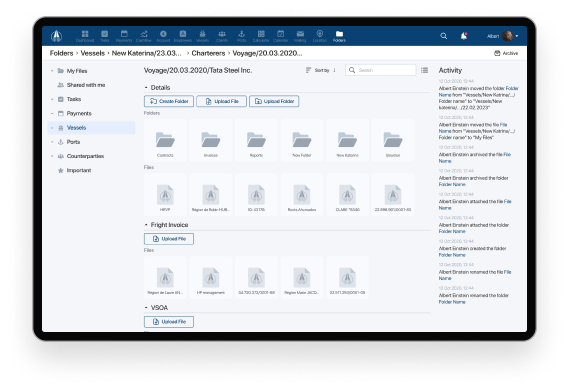Open the HRVP file
The width and height of the screenshot is (569, 390).
(165, 195)
